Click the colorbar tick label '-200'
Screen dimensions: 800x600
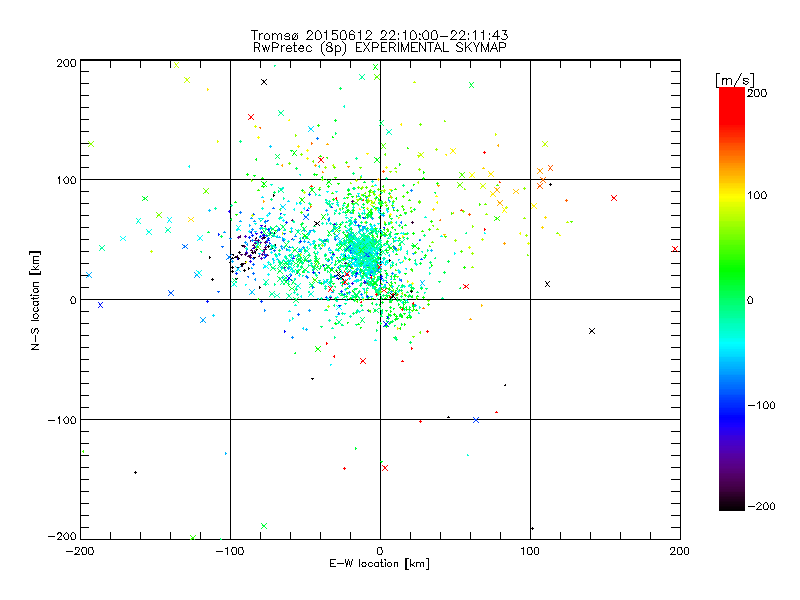pyautogui.click(x=761, y=506)
